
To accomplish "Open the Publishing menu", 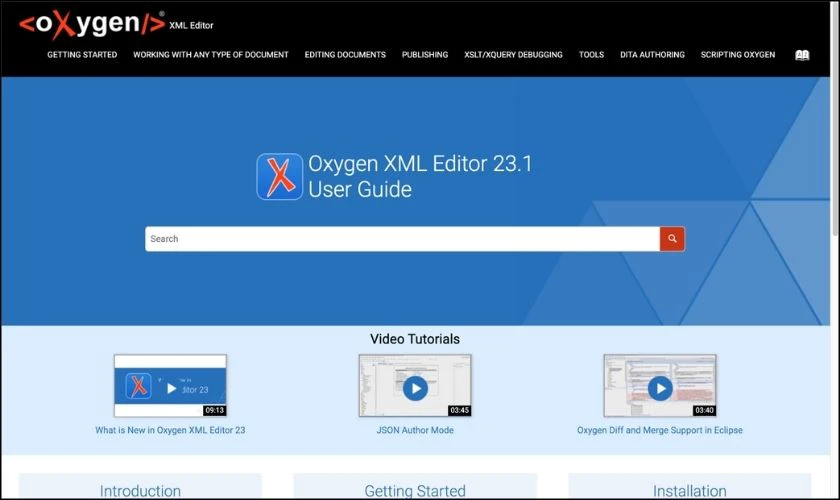I will click(425, 55).
